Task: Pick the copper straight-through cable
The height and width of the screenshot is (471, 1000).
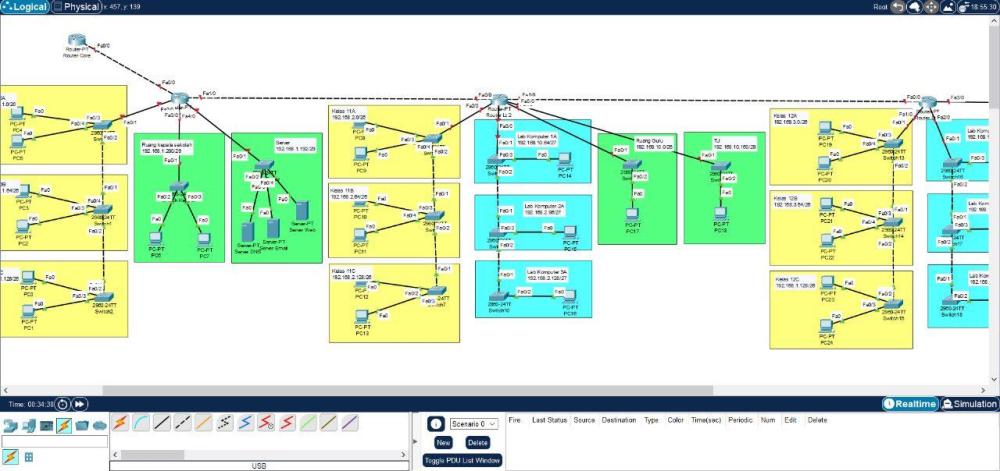Action: [162, 424]
